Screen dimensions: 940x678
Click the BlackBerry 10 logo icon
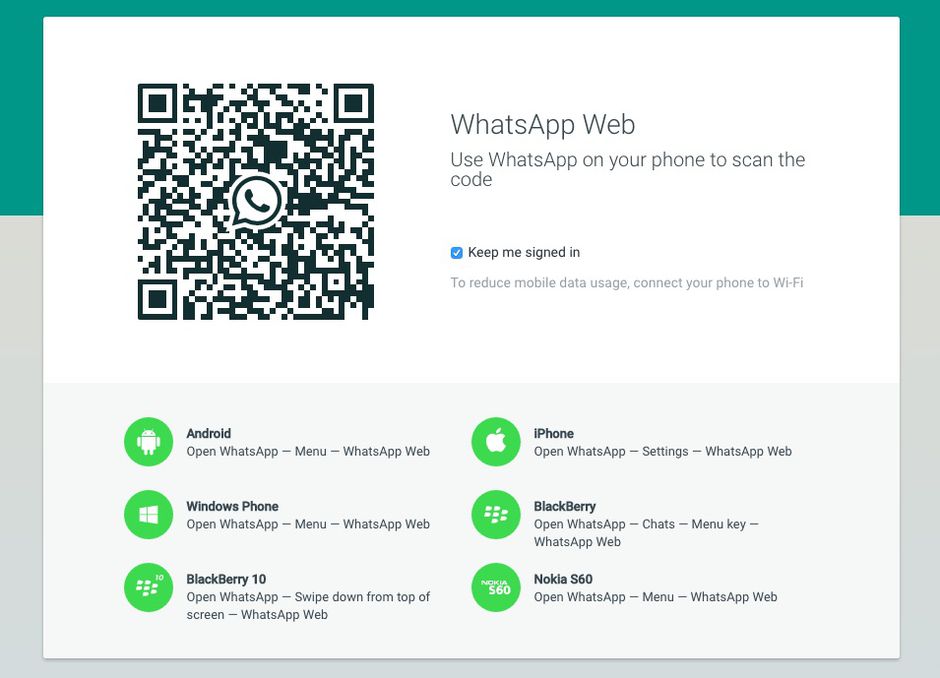coord(149,588)
